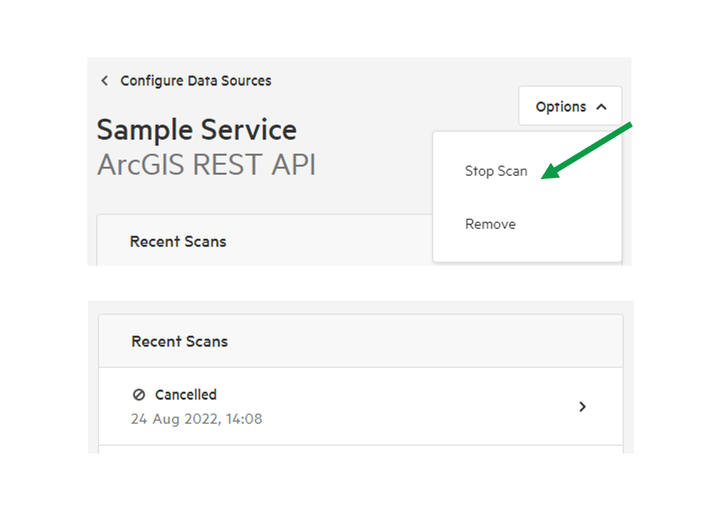The width and height of the screenshot is (720, 506).
Task: Open the Configure Data Sources breadcrumb link
Action: click(196, 81)
